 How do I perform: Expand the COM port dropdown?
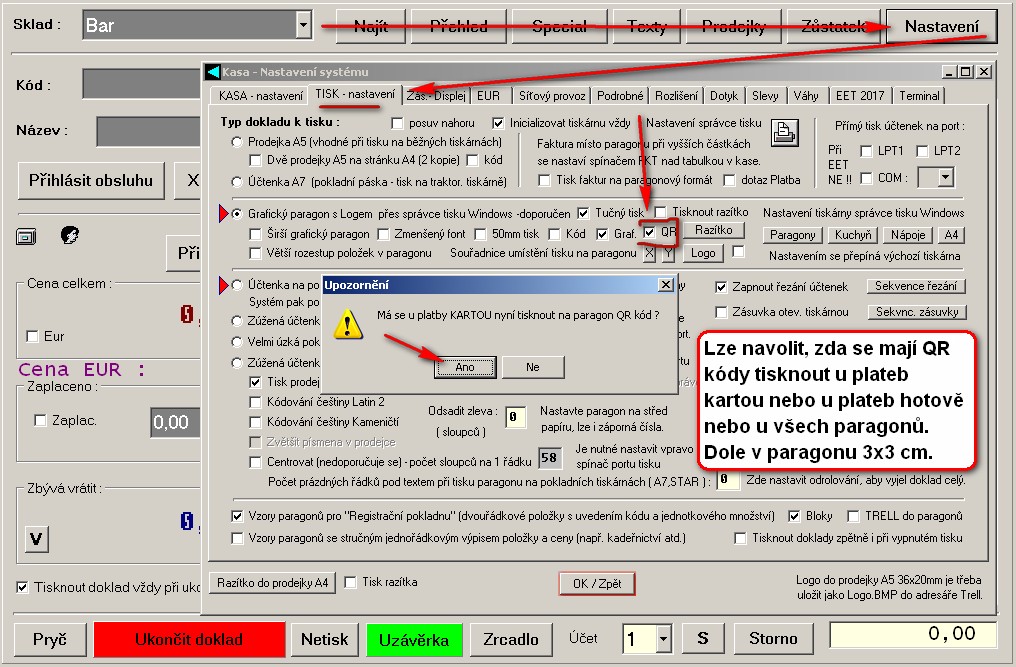point(942,178)
